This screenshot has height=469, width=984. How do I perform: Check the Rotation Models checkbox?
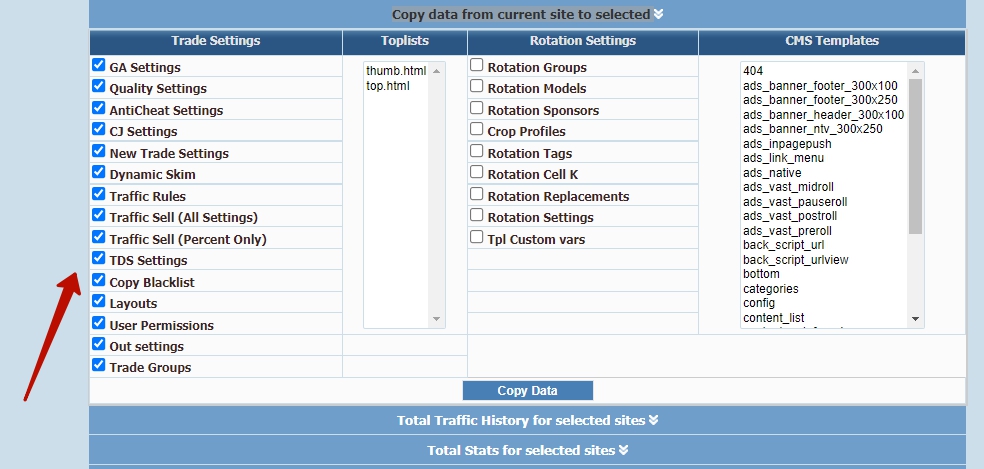pos(477,86)
